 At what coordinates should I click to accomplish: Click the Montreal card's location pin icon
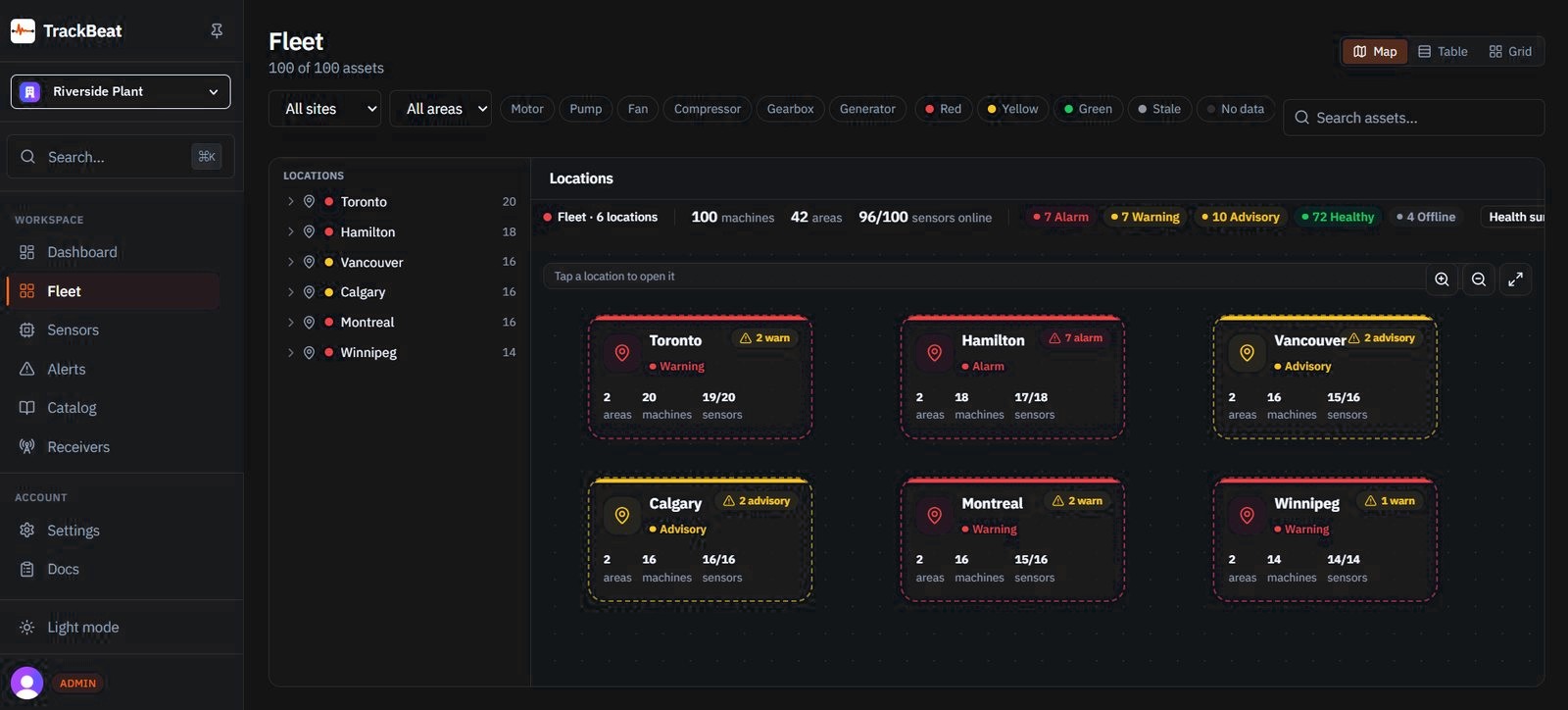coord(934,516)
